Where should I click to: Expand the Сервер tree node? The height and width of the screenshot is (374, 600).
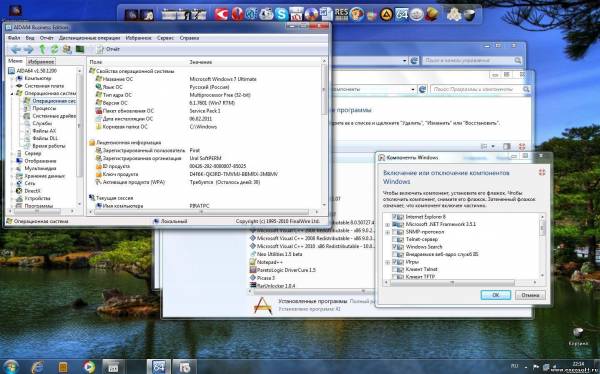12,154
